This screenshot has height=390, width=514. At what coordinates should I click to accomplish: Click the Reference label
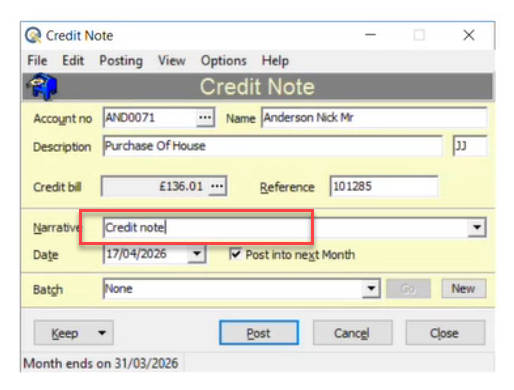[x=287, y=187]
